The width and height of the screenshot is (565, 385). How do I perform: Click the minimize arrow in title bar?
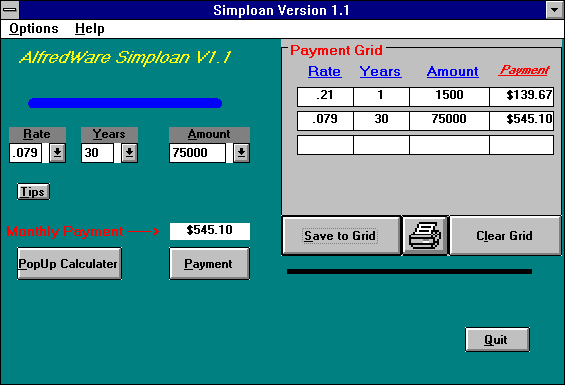555,10
